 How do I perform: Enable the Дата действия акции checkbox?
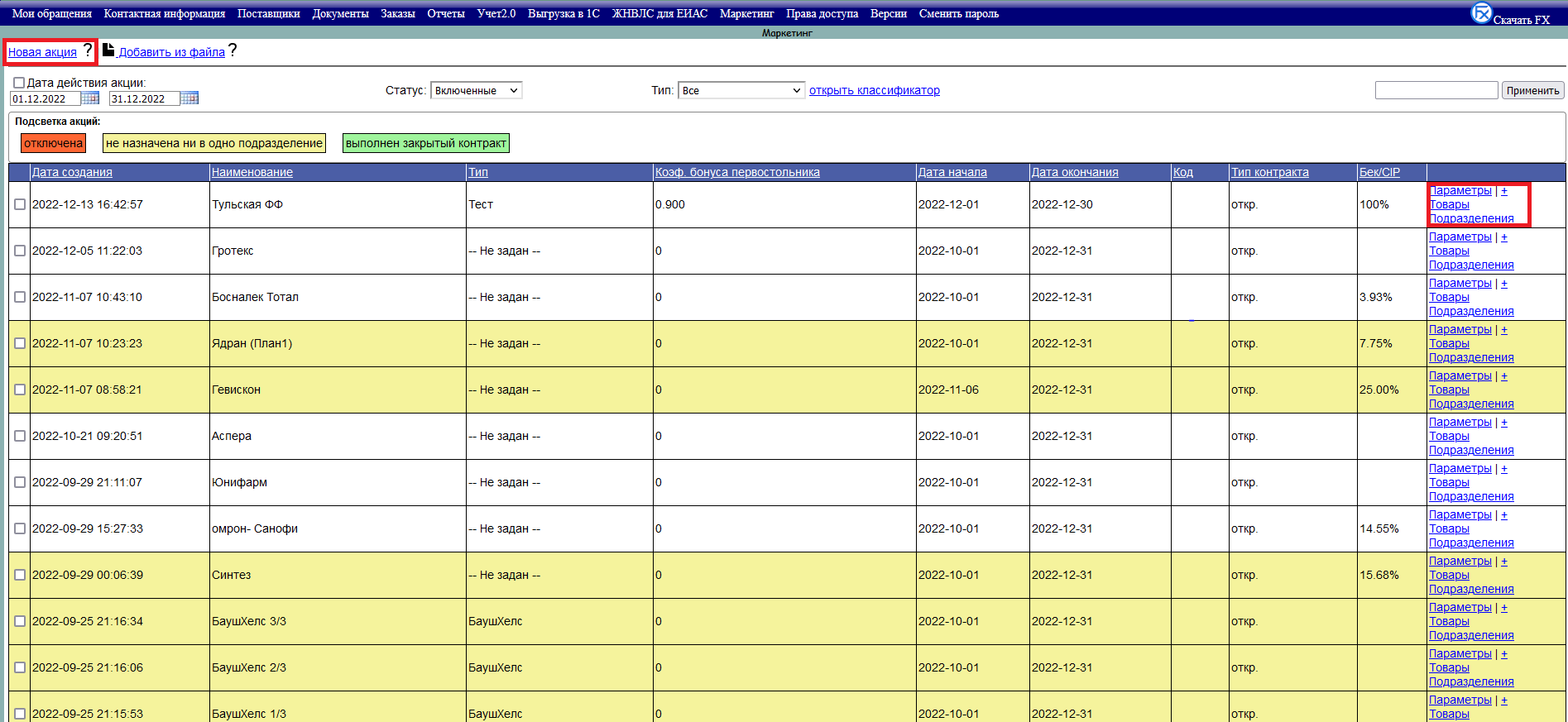click(19, 83)
